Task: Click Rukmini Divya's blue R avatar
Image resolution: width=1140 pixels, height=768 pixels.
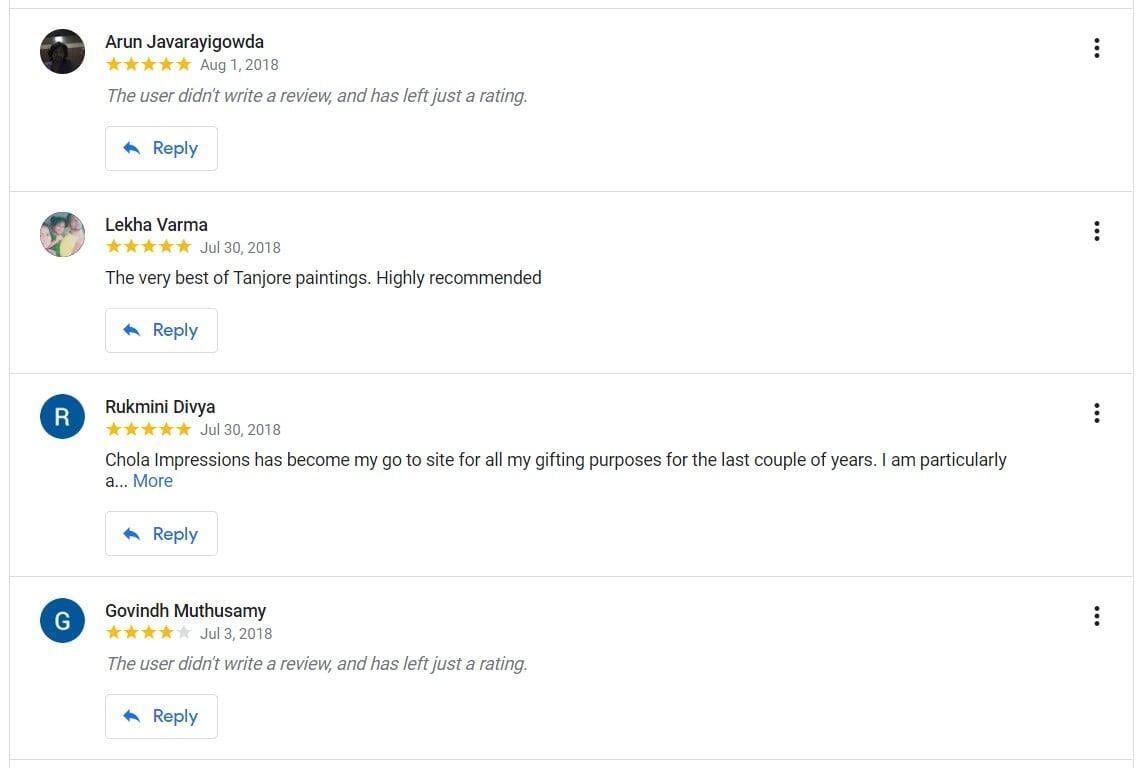Action: tap(62, 416)
